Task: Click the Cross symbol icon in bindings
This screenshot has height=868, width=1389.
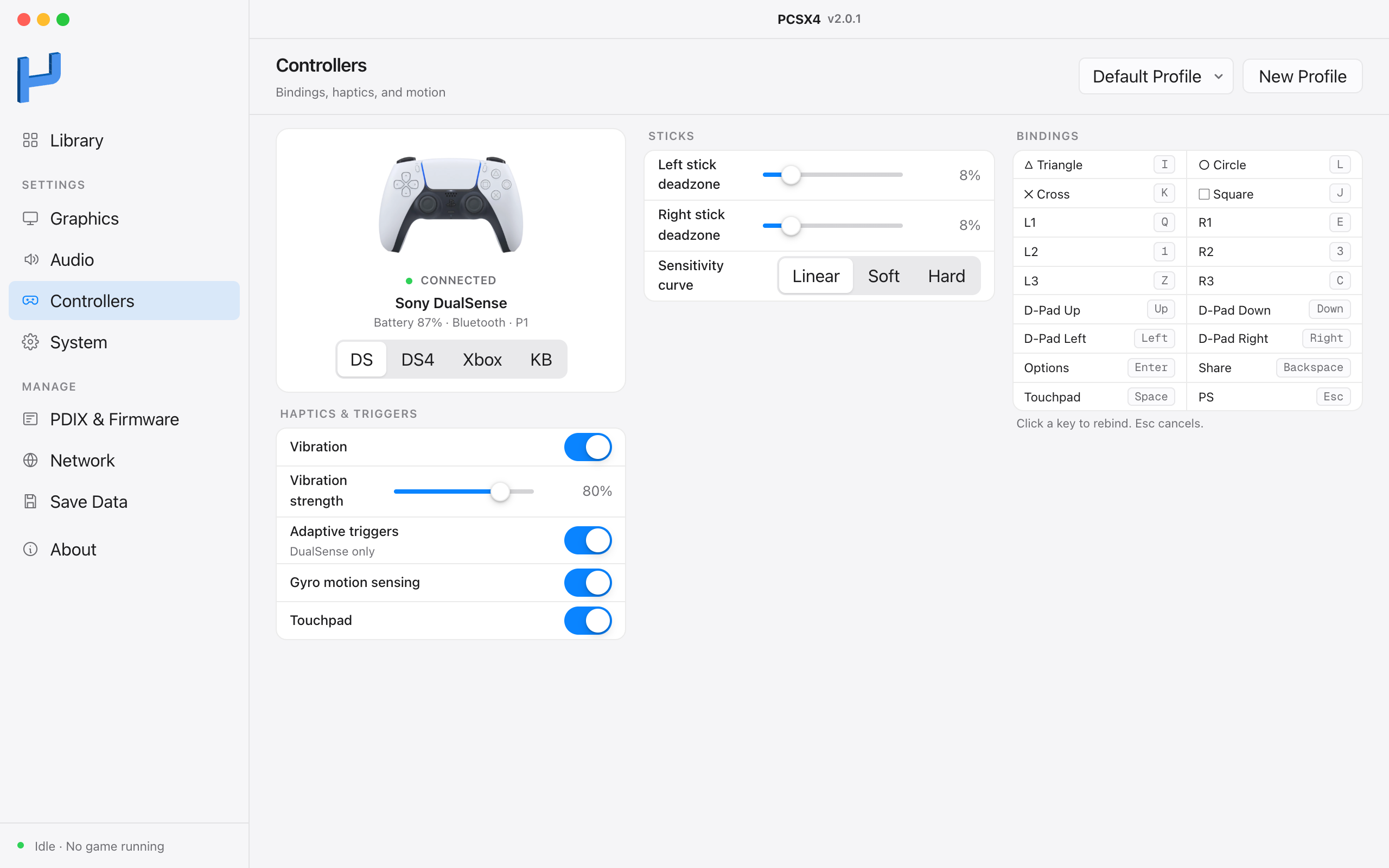Action: (x=1029, y=194)
